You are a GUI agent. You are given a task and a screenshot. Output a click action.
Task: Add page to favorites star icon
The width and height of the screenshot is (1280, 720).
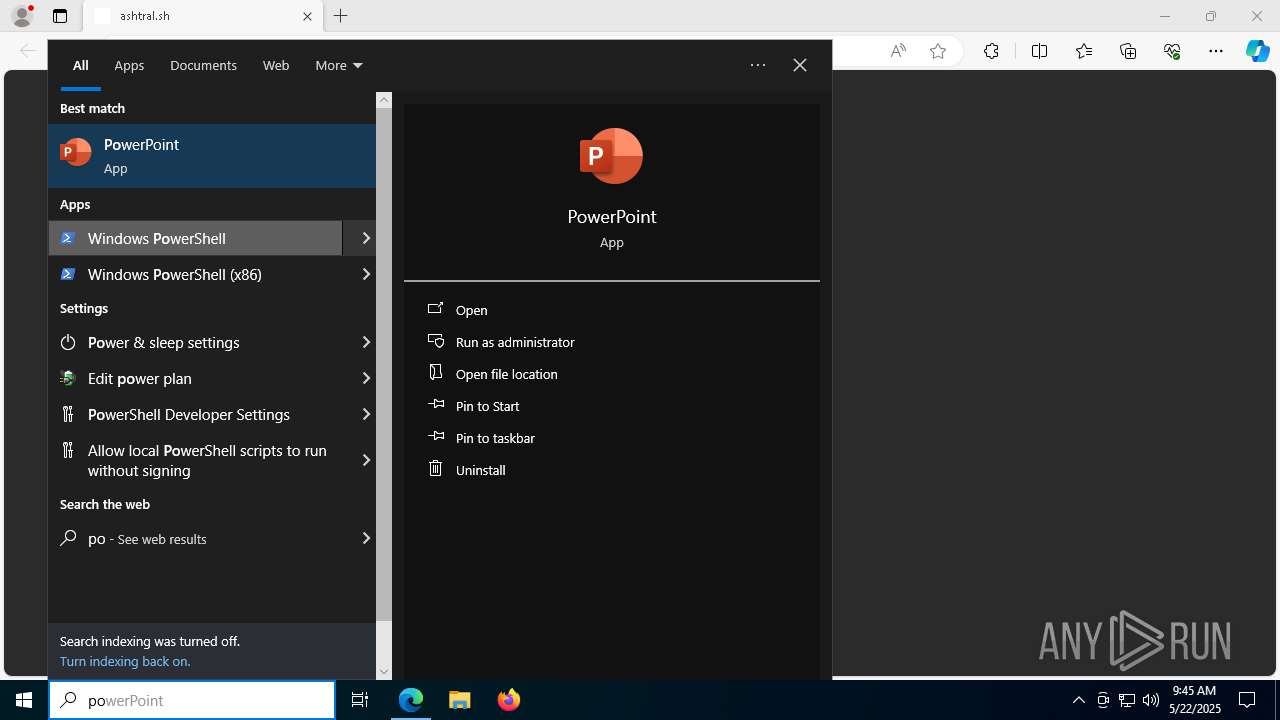[x=938, y=51]
